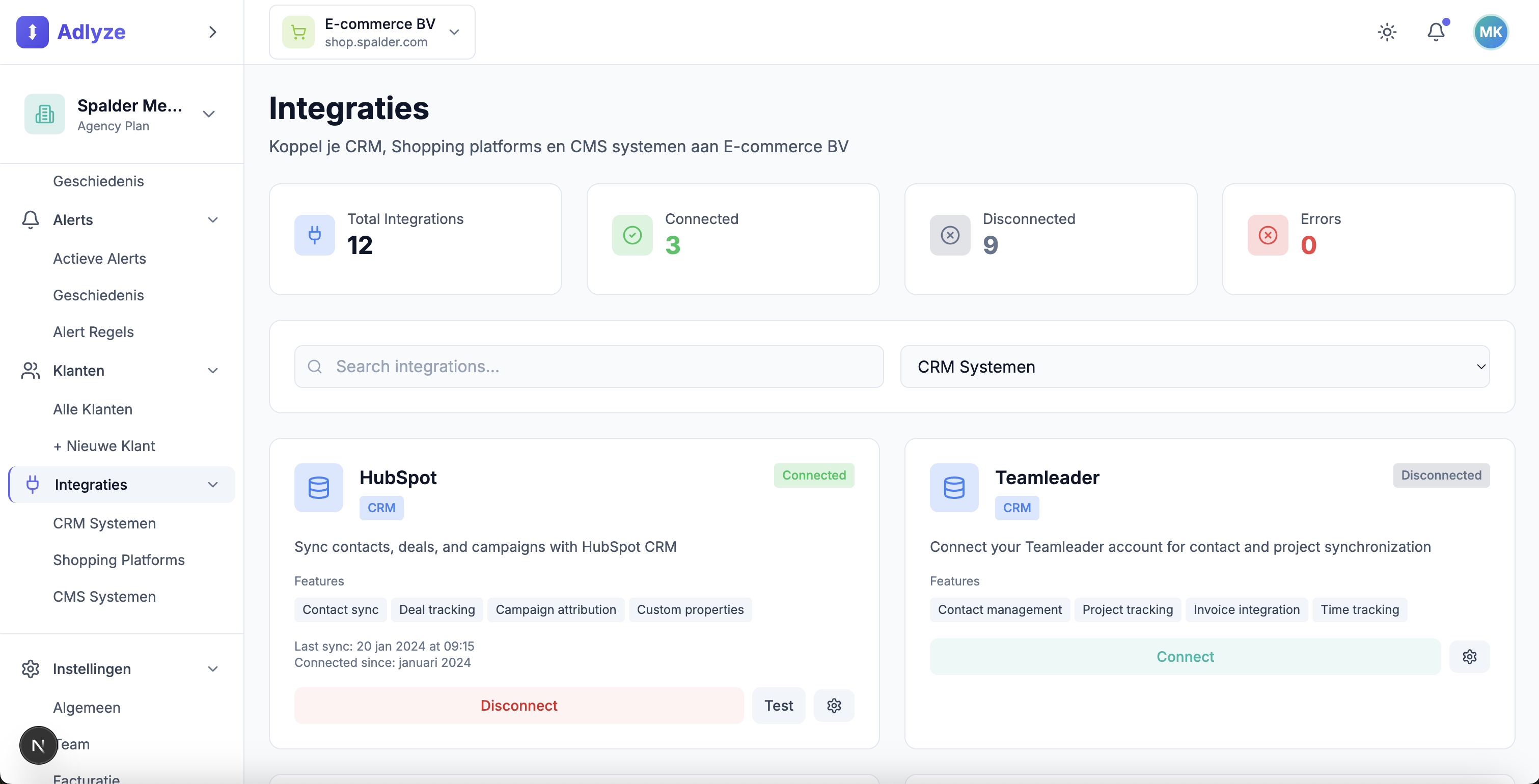Select CMS Systemen in sidebar
The width and height of the screenshot is (1539, 784).
pyautogui.click(x=104, y=597)
